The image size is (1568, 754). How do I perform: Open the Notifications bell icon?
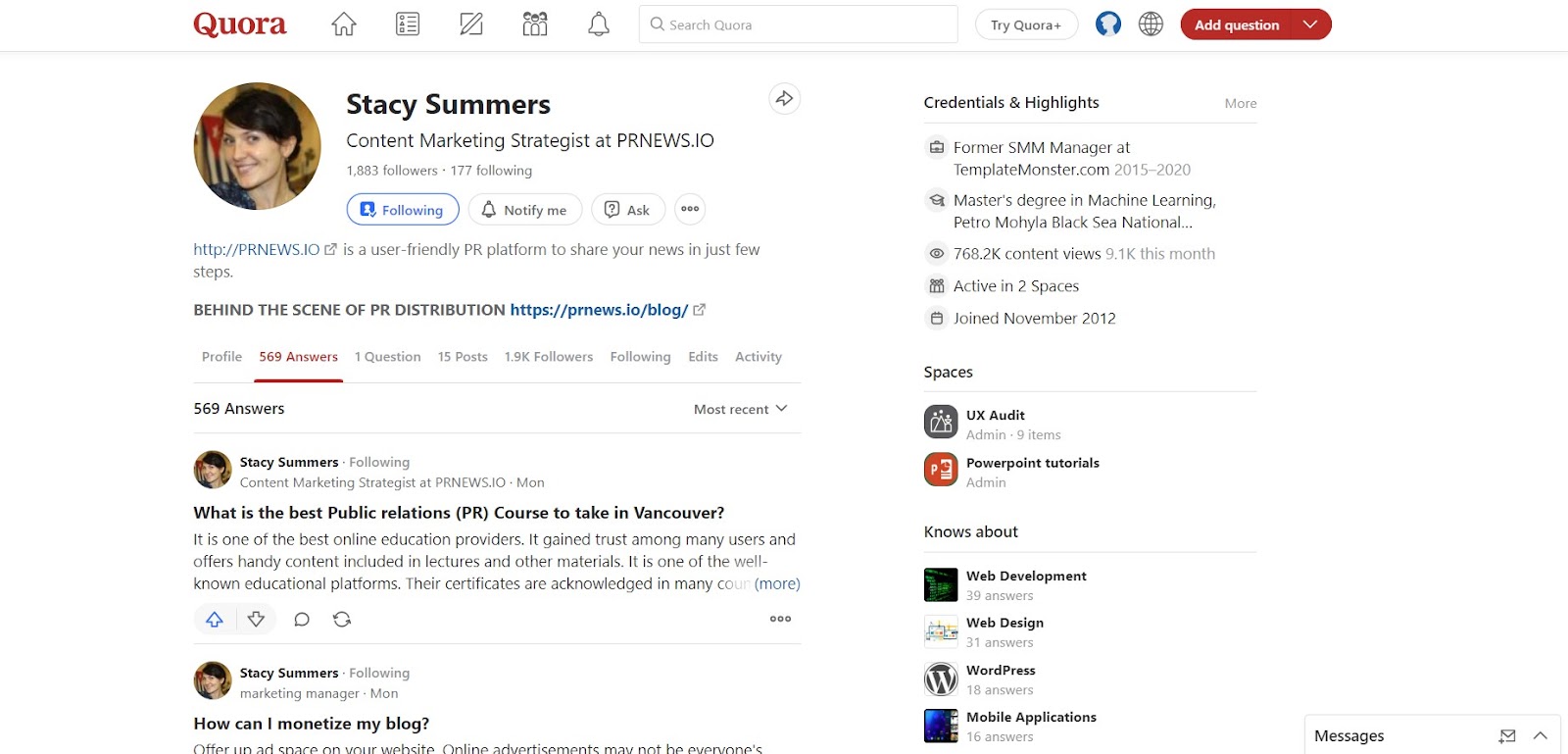tap(599, 25)
